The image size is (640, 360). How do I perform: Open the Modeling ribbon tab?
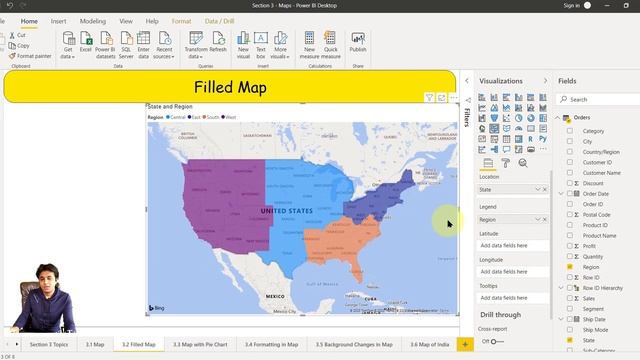point(93,21)
